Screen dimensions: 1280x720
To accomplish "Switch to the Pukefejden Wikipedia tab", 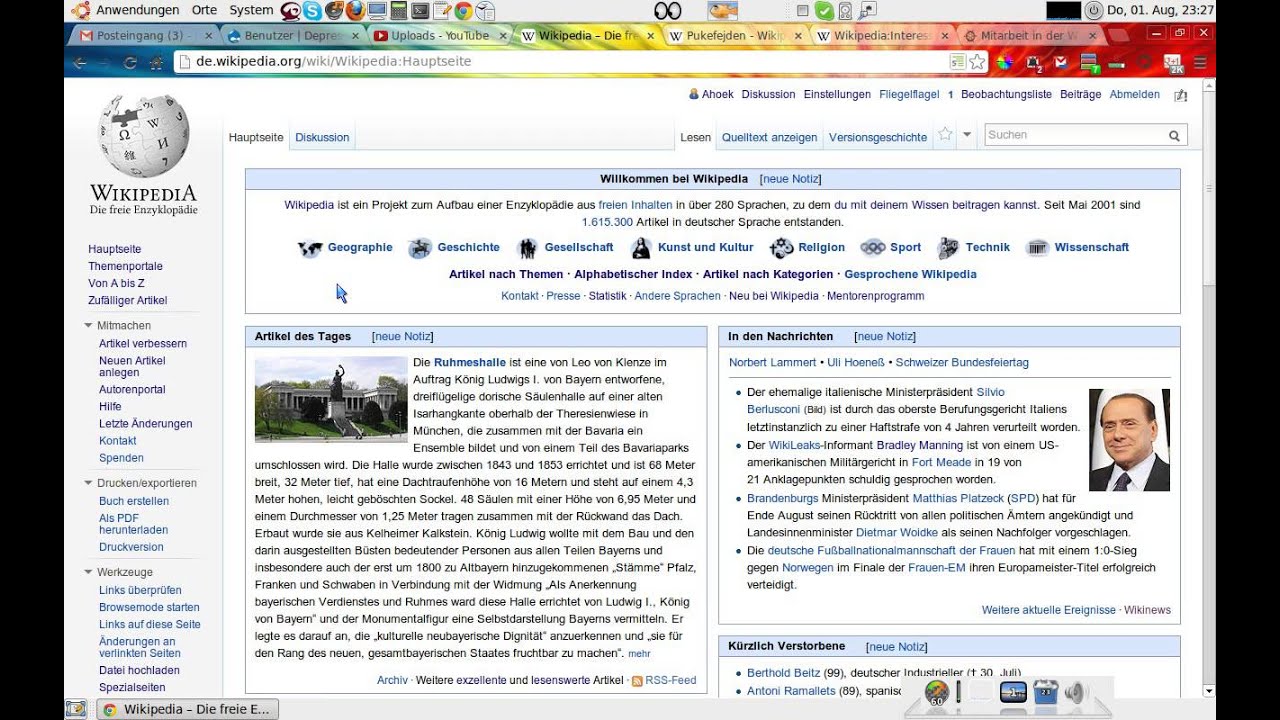I will point(735,35).
